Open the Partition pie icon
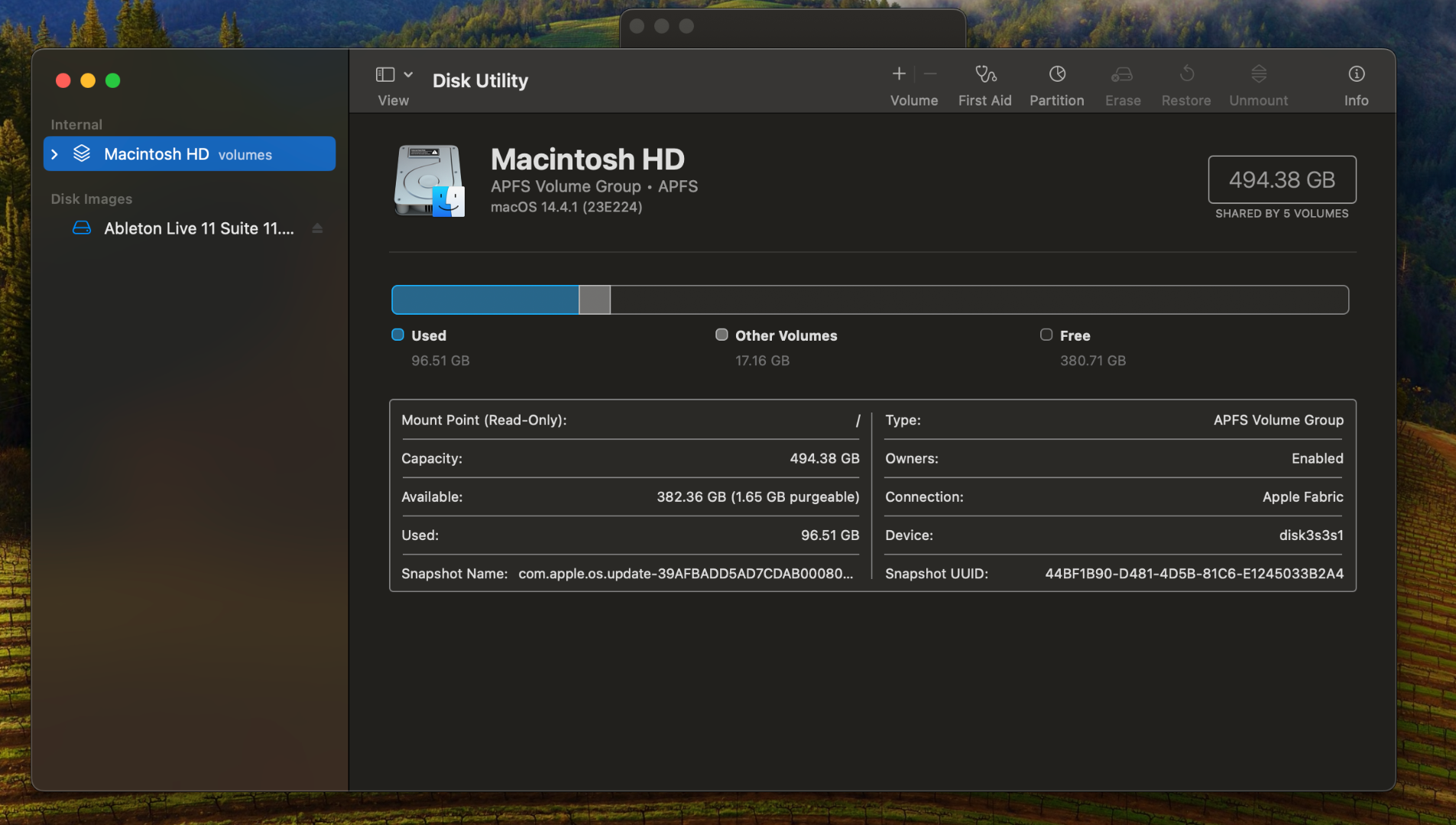The width and height of the screenshot is (1456, 825). coord(1057,73)
